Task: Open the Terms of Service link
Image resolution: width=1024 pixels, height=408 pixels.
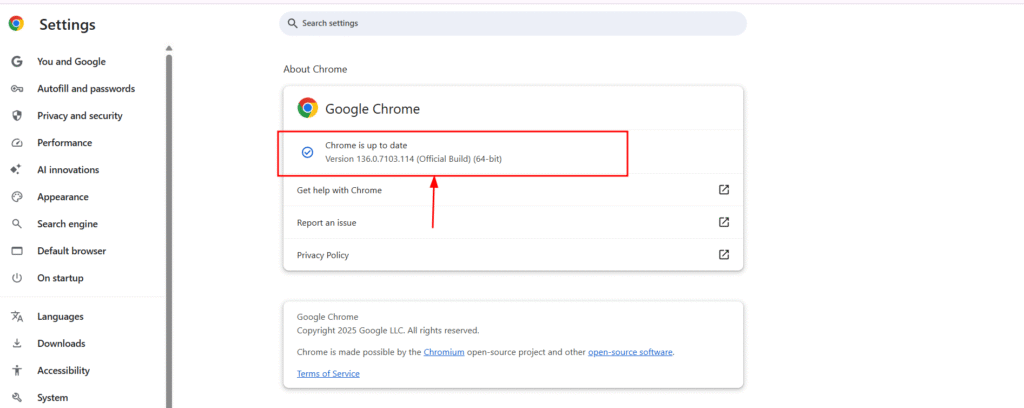Action: tap(328, 373)
